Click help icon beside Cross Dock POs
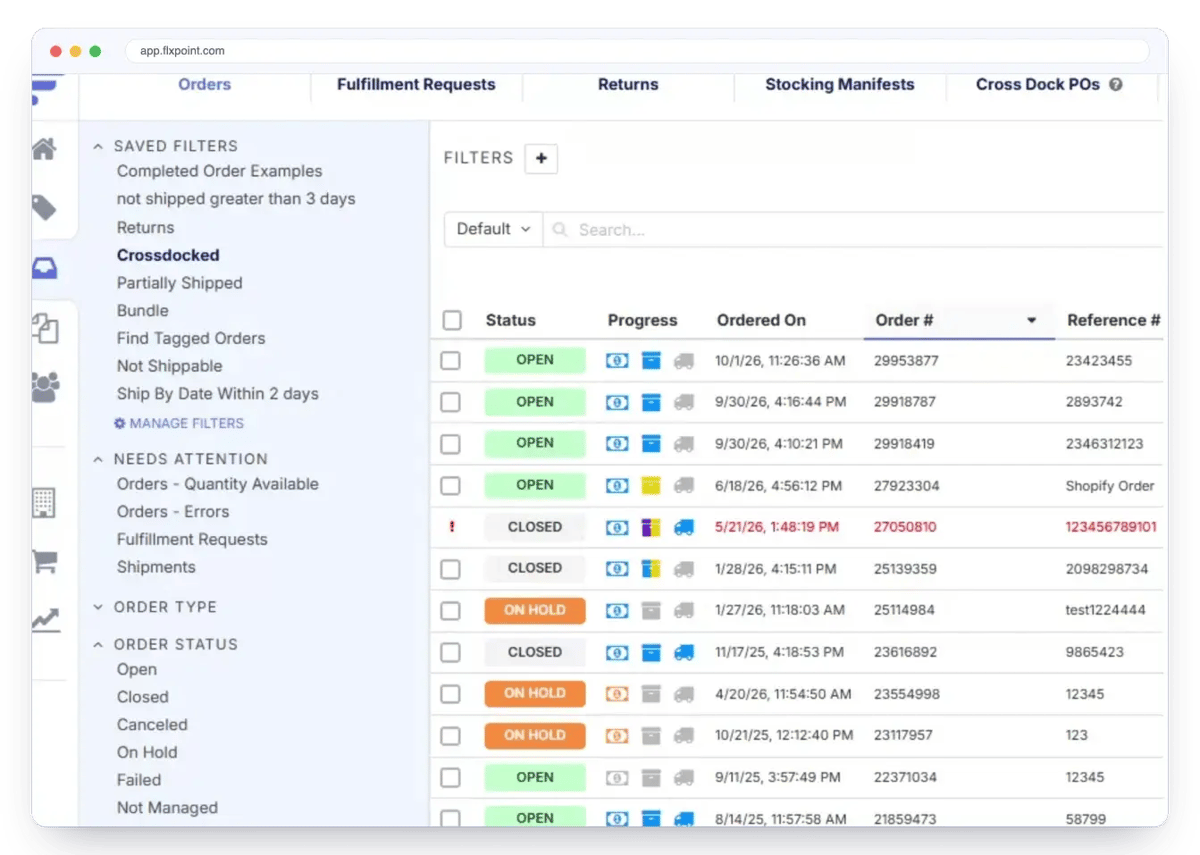 pos(1116,85)
